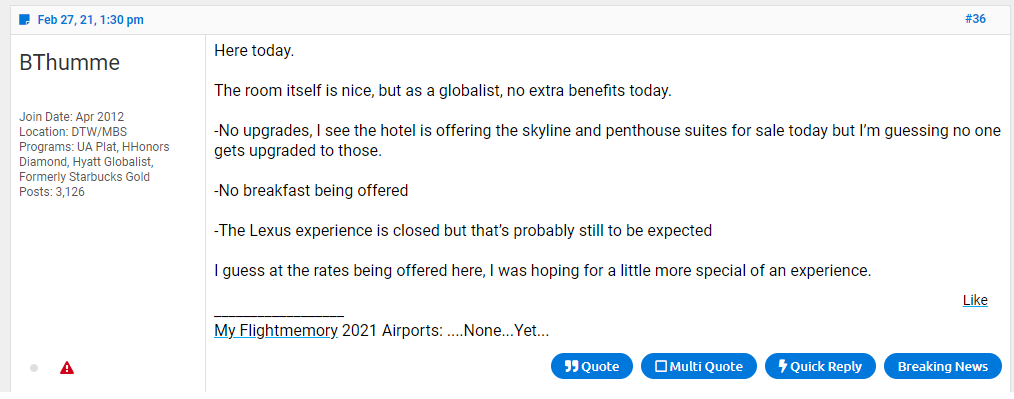Viewport: 1014px width, 399px height.
Task: Click the blue post status note icon
Action: tap(25, 19)
